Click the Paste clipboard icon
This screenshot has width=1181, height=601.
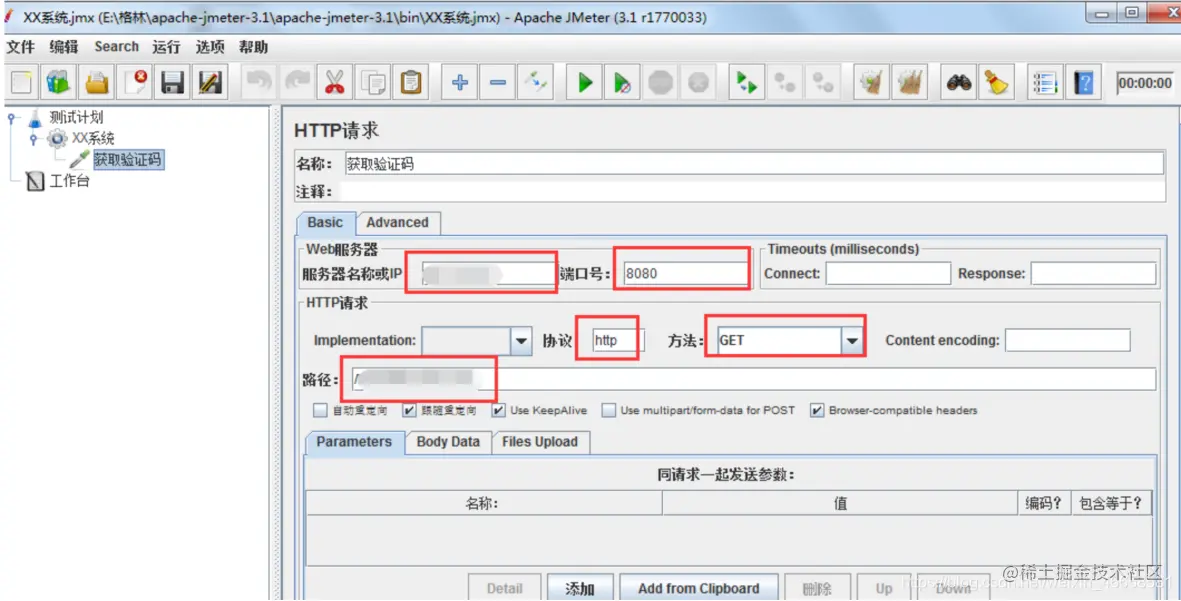coord(411,82)
